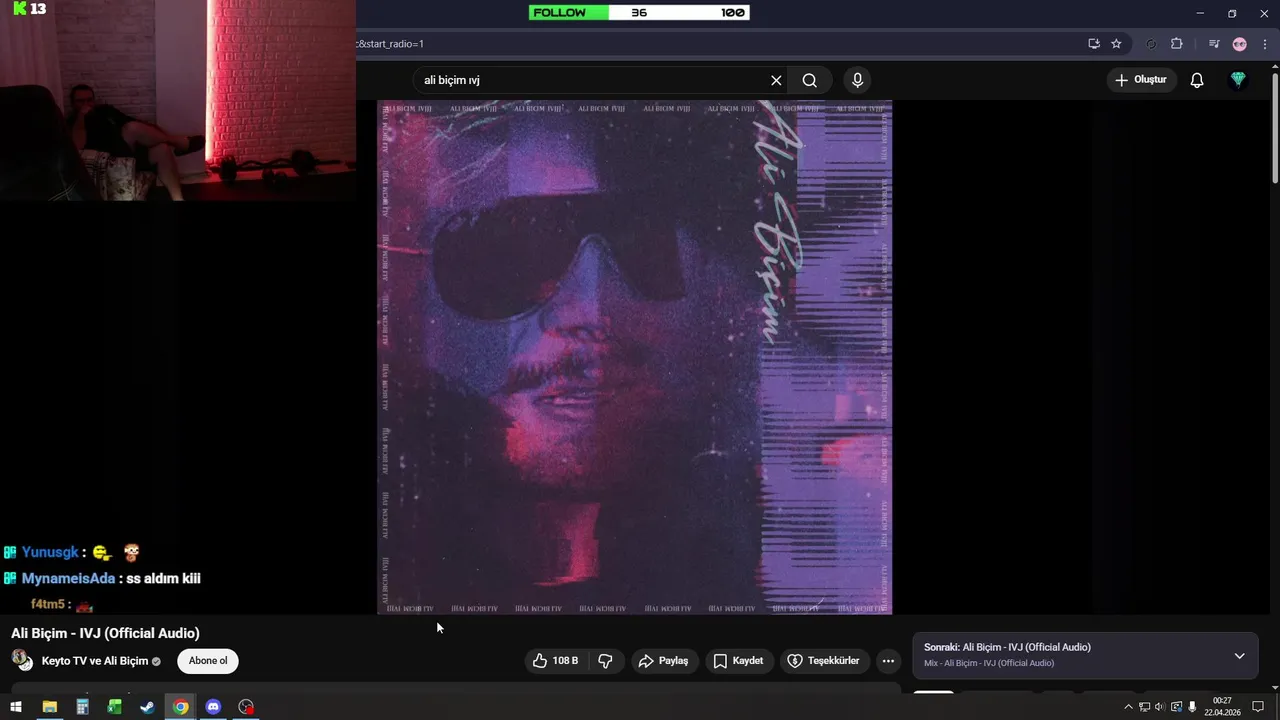This screenshot has height=720, width=1280.
Task: Click f4tm5 username in chat
Action: click(47, 604)
